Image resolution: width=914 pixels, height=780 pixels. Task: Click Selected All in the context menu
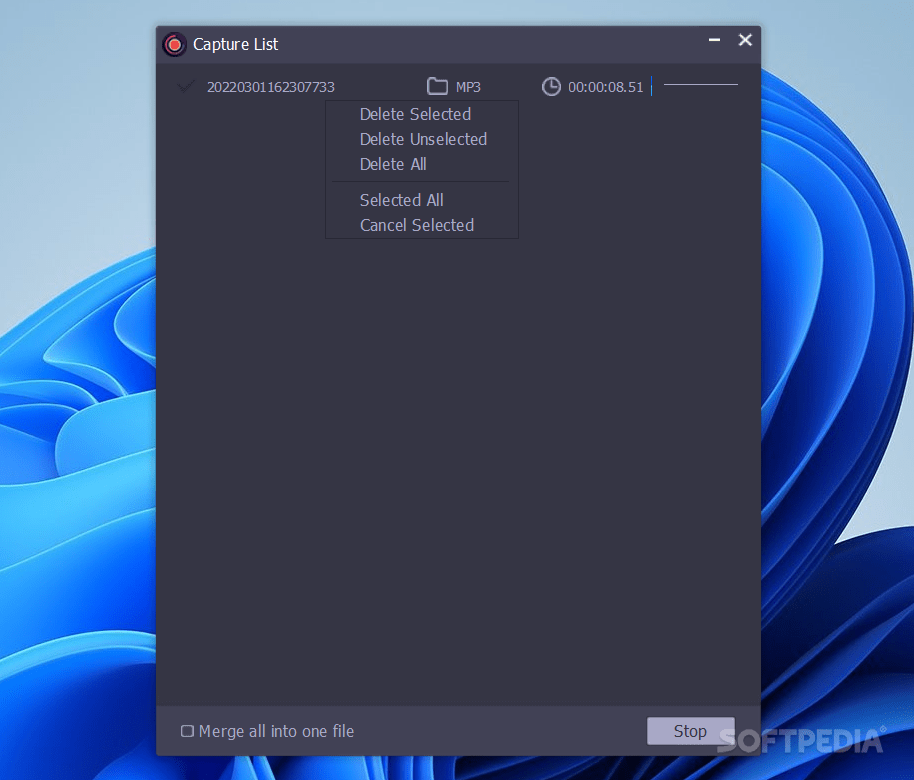click(401, 200)
